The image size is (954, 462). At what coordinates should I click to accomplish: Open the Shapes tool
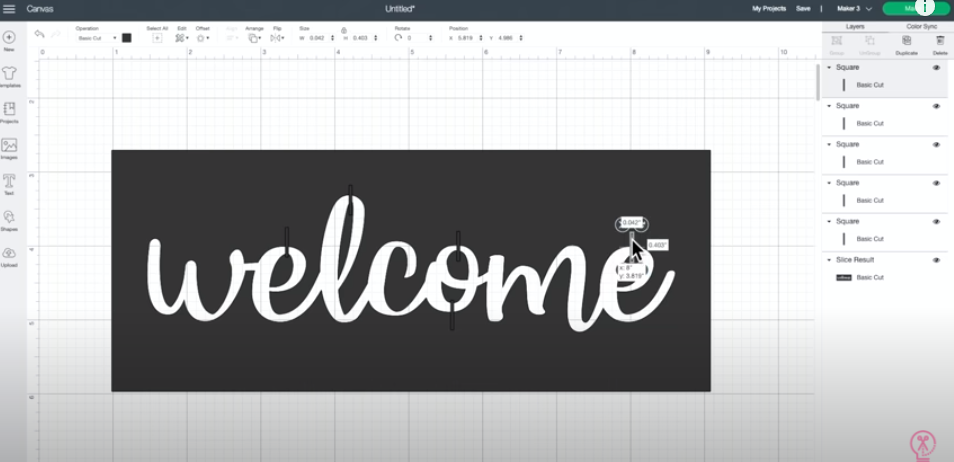coord(9,220)
